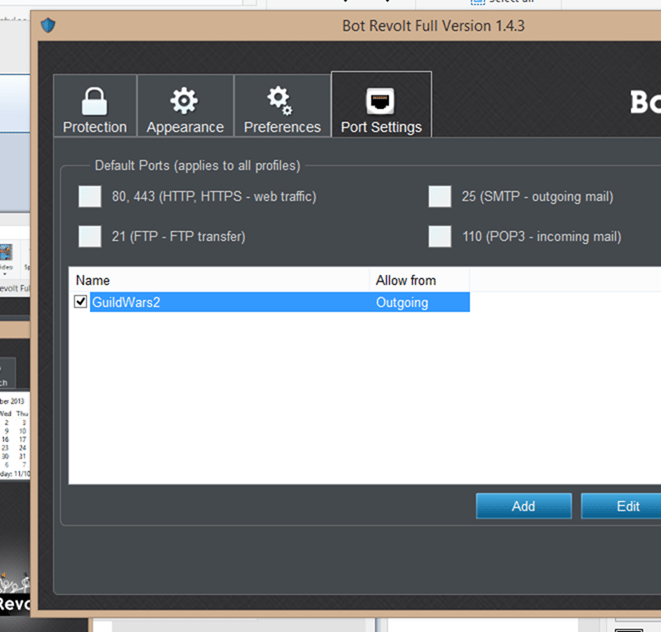Open the Preferences tab
This screenshot has height=632, width=661.
[x=282, y=106]
